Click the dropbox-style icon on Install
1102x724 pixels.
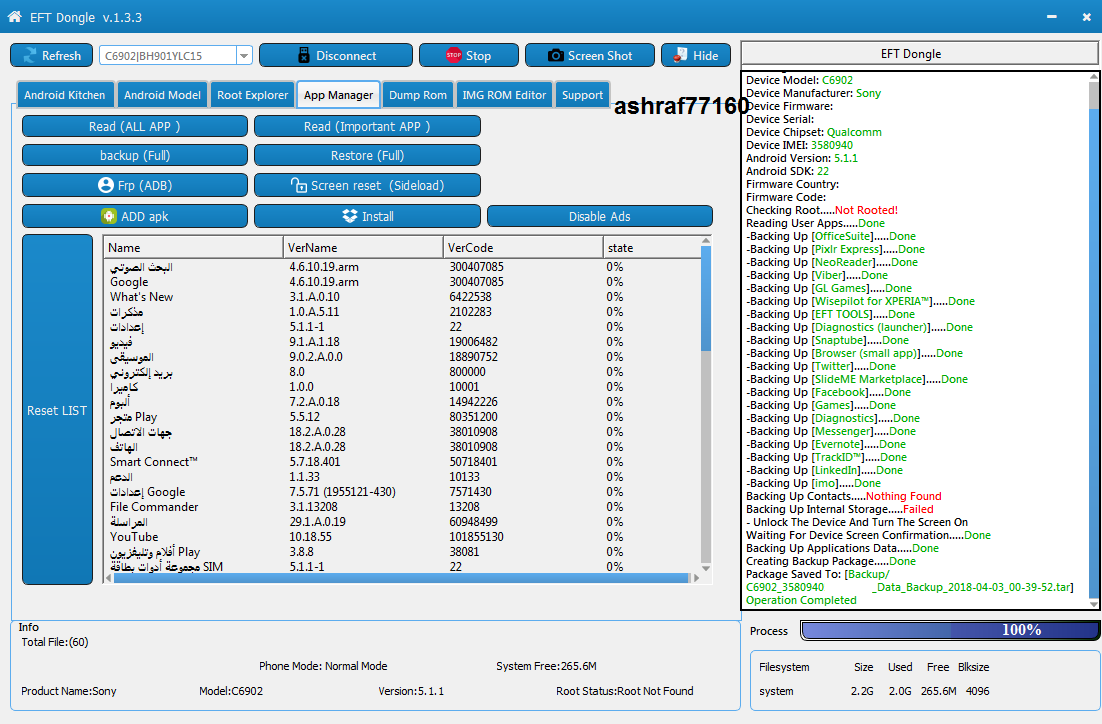coord(350,216)
